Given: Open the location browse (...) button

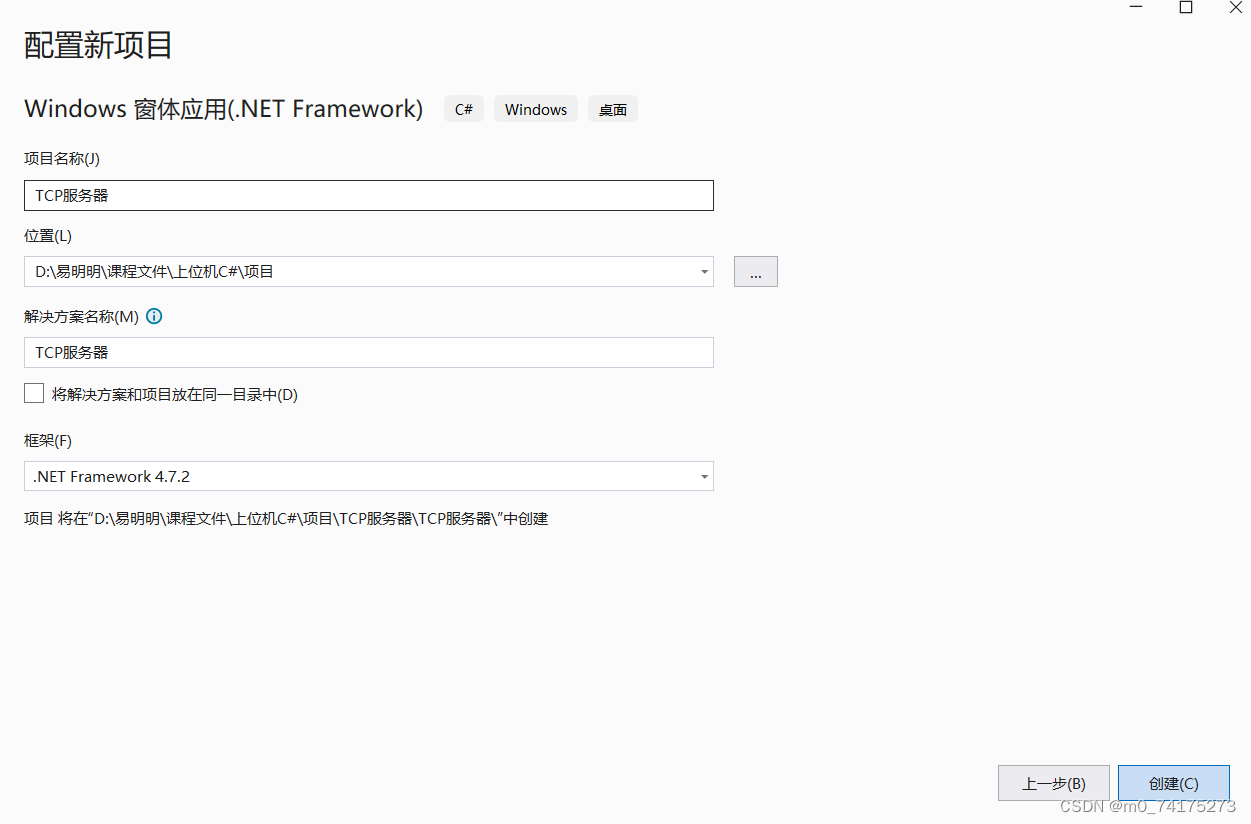Looking at the screenshot, I should (x=755, y=271).
